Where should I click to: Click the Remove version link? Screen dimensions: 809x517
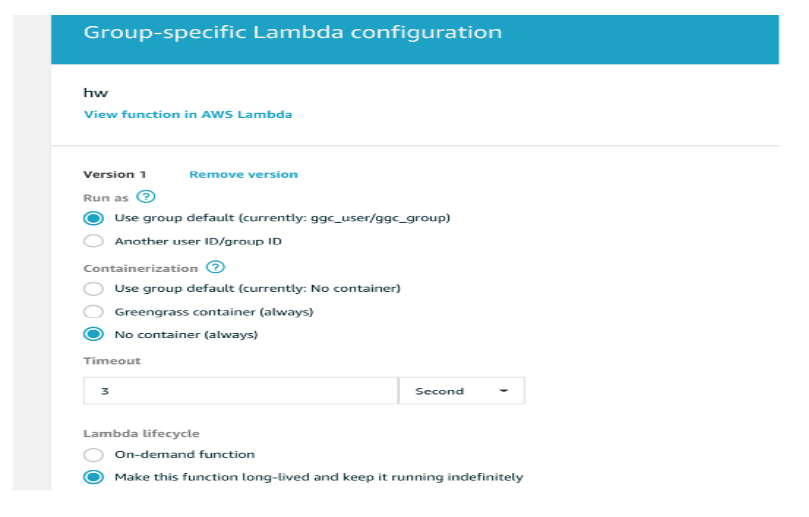pyautogui.click(x=244, y=174)
